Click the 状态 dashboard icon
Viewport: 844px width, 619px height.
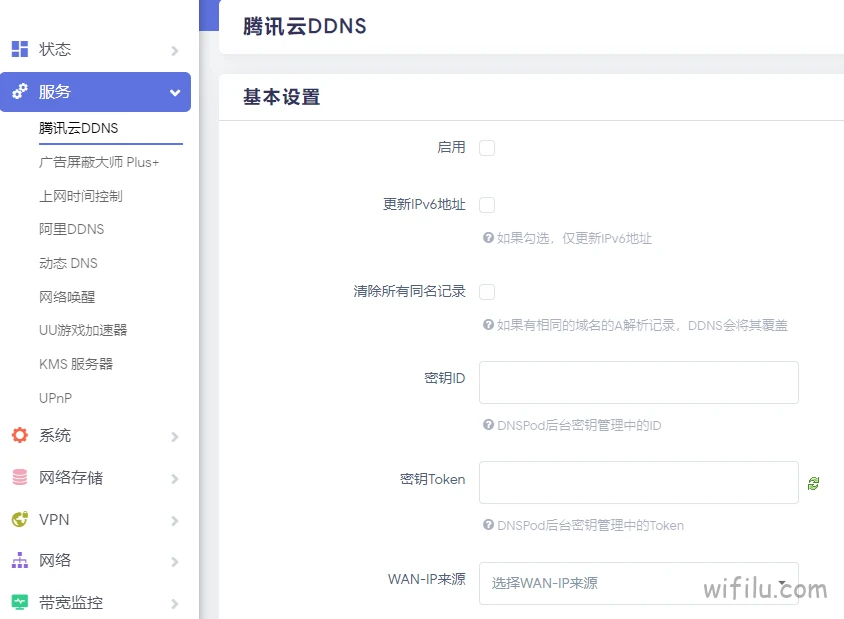click(20, 49)
